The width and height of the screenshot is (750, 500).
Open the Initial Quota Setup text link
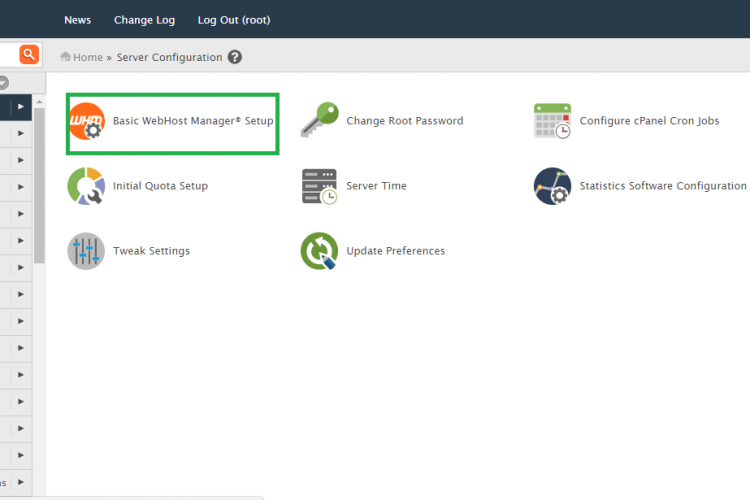tap(160, 186)
